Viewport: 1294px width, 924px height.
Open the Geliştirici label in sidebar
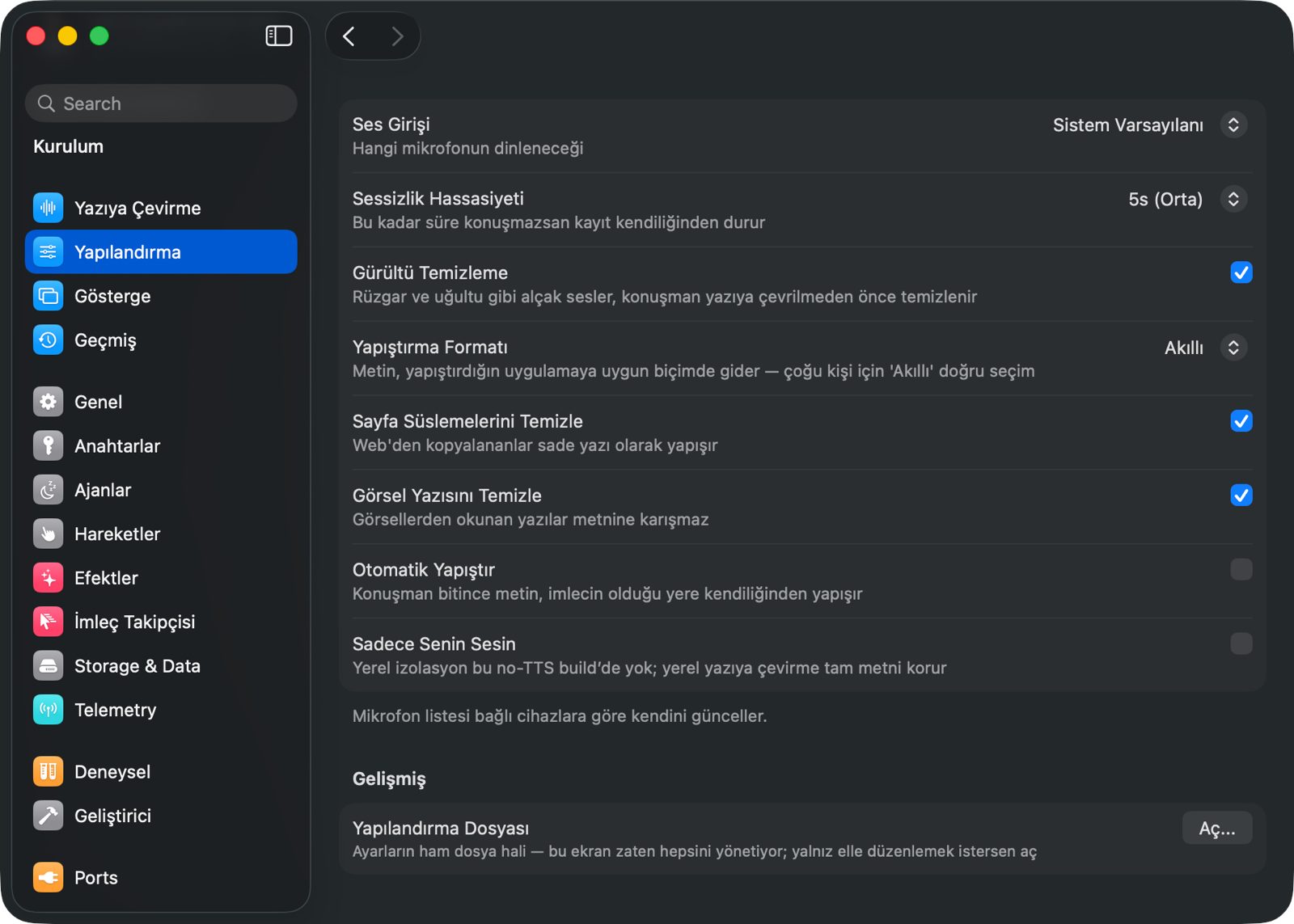pos(113,816)
